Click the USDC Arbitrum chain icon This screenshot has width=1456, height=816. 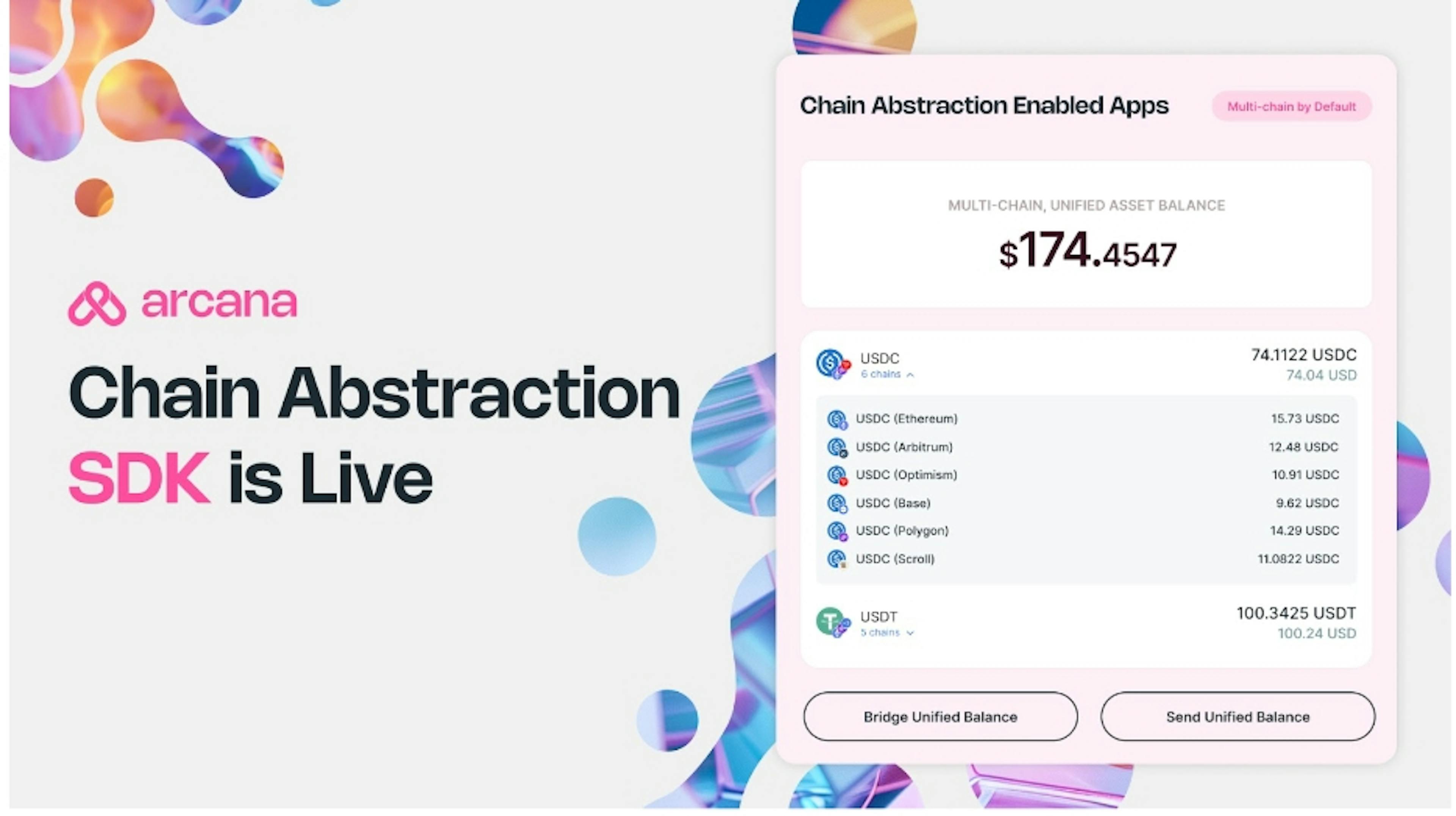click(836, 446)
